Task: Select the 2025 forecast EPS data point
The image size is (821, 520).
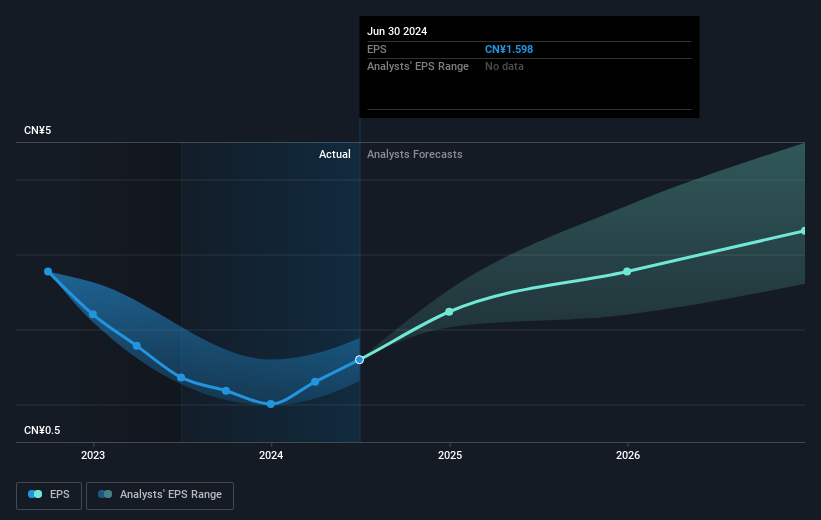Action: (x=449, y=312)
